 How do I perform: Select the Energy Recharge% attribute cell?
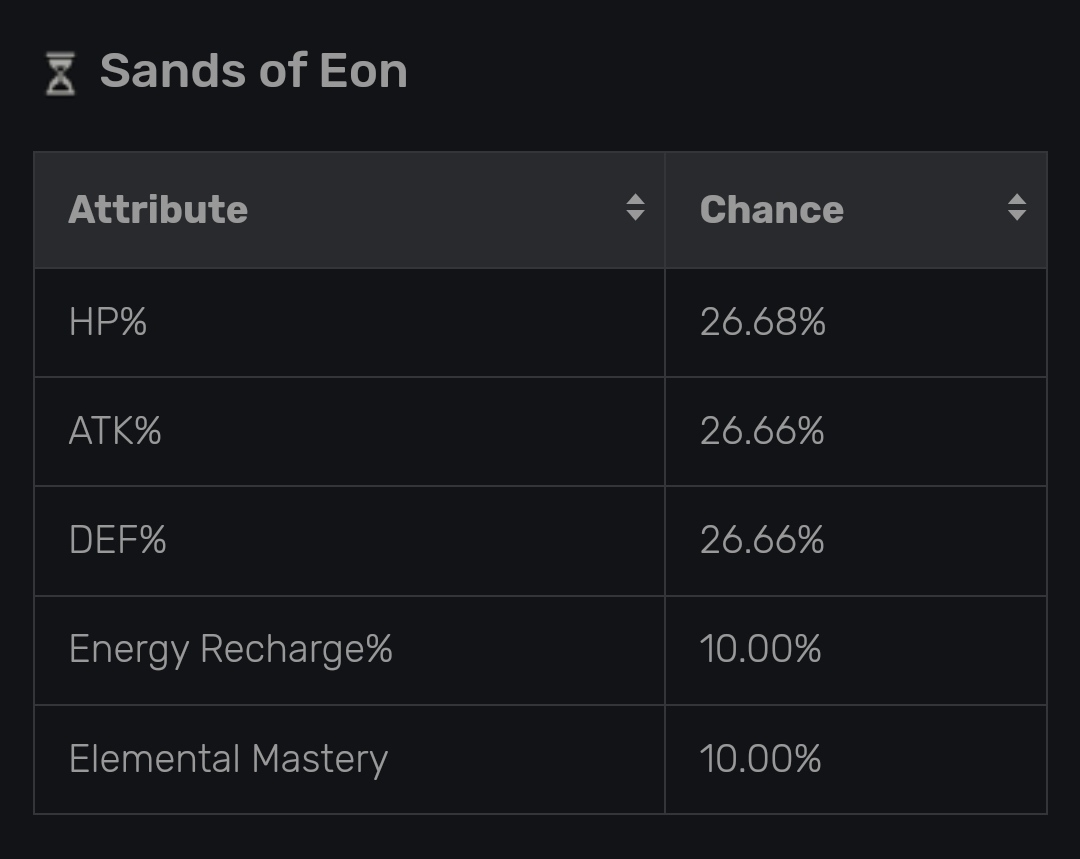(x=230, y=650)
